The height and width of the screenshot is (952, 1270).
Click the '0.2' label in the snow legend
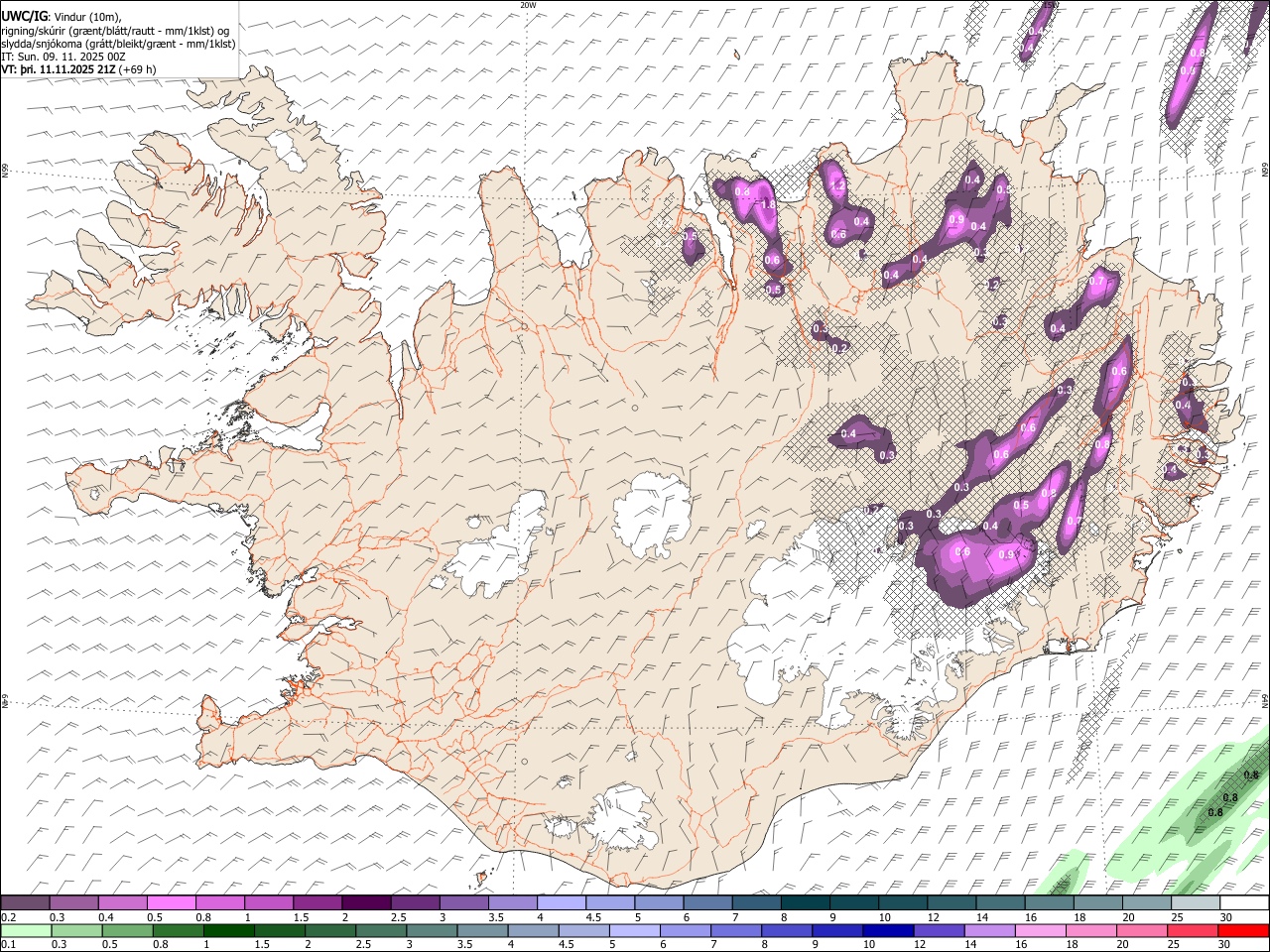point(8,916)
